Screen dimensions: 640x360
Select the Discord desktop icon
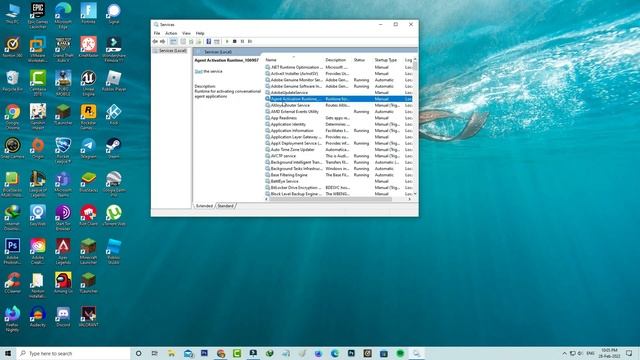[63, 317]
